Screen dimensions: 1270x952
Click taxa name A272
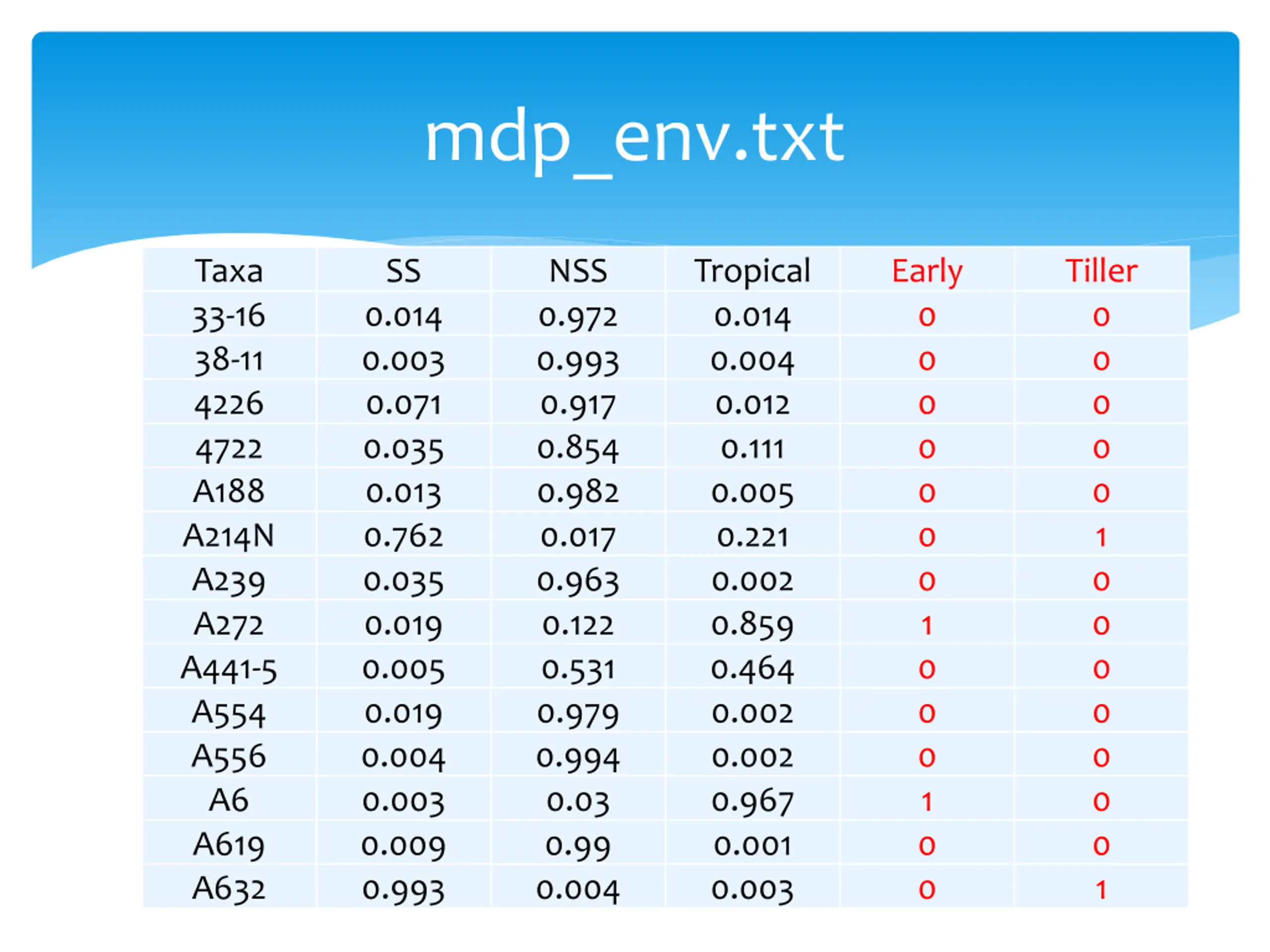(229, 625)
